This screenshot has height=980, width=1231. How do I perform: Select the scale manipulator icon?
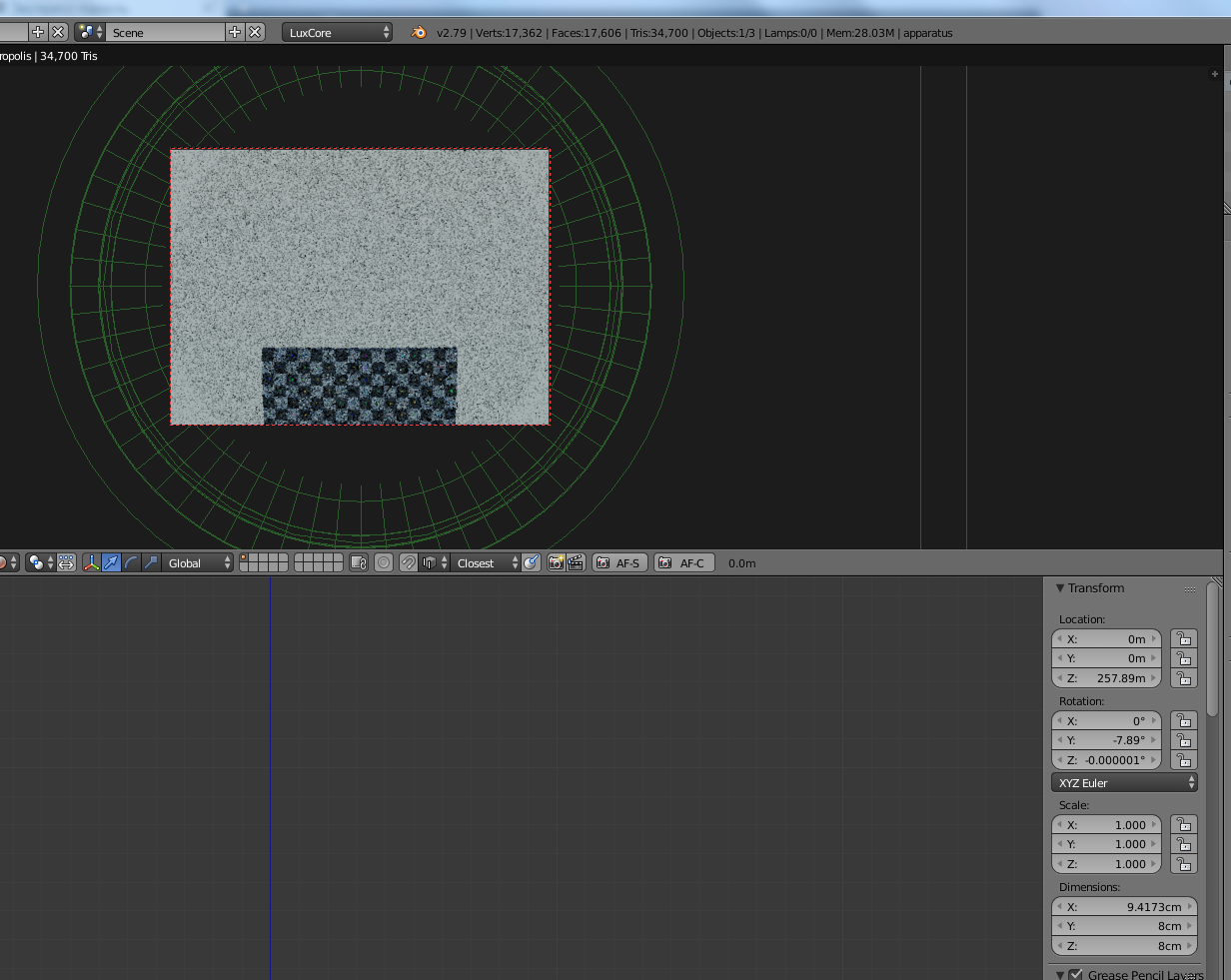pos(151,563)
